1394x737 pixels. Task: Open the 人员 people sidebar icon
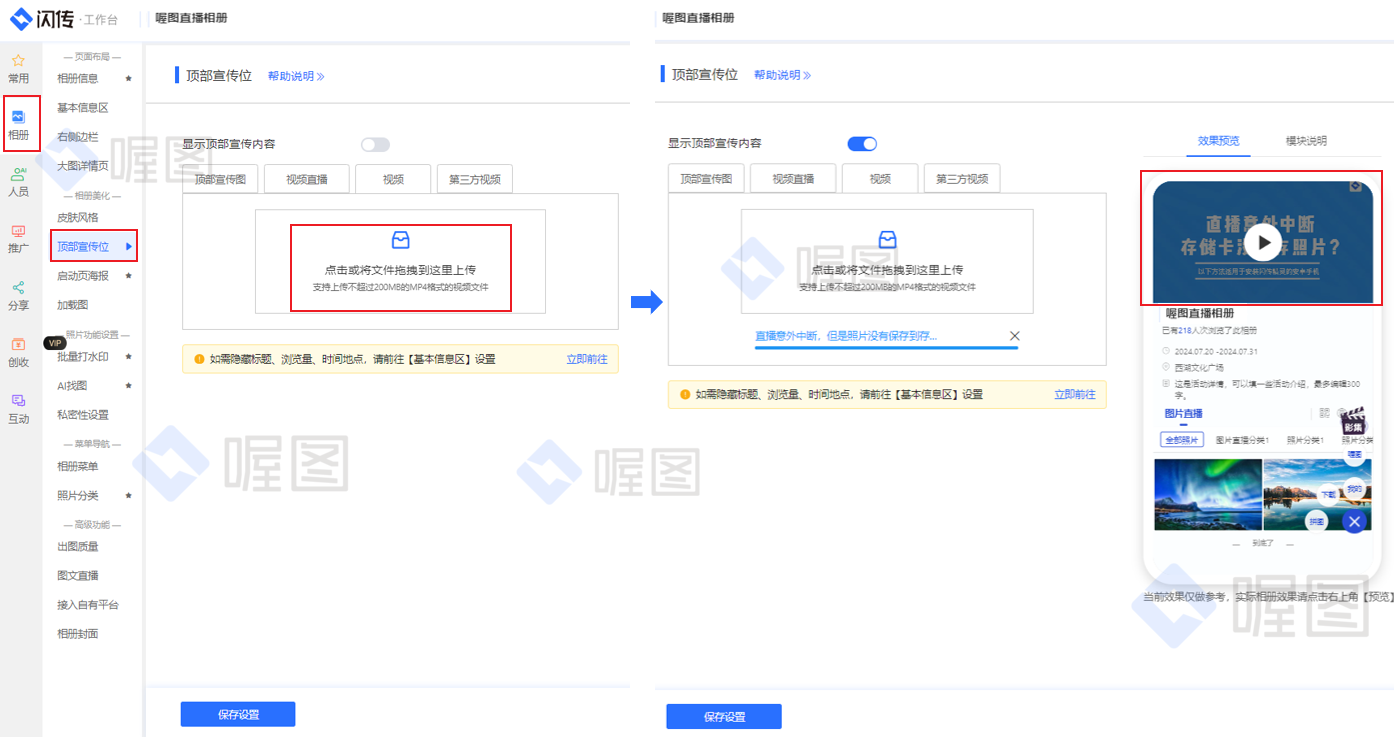[18, 174]
